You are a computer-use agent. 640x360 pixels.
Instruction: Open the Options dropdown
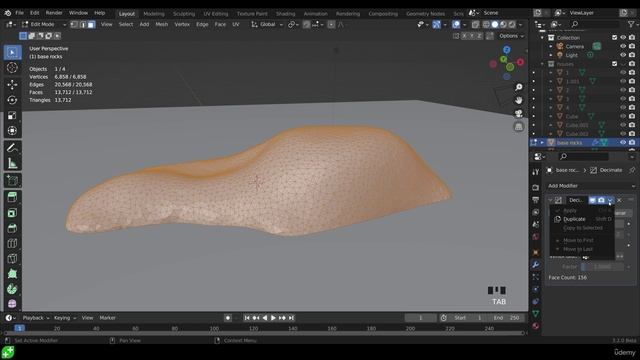(511, 36)
